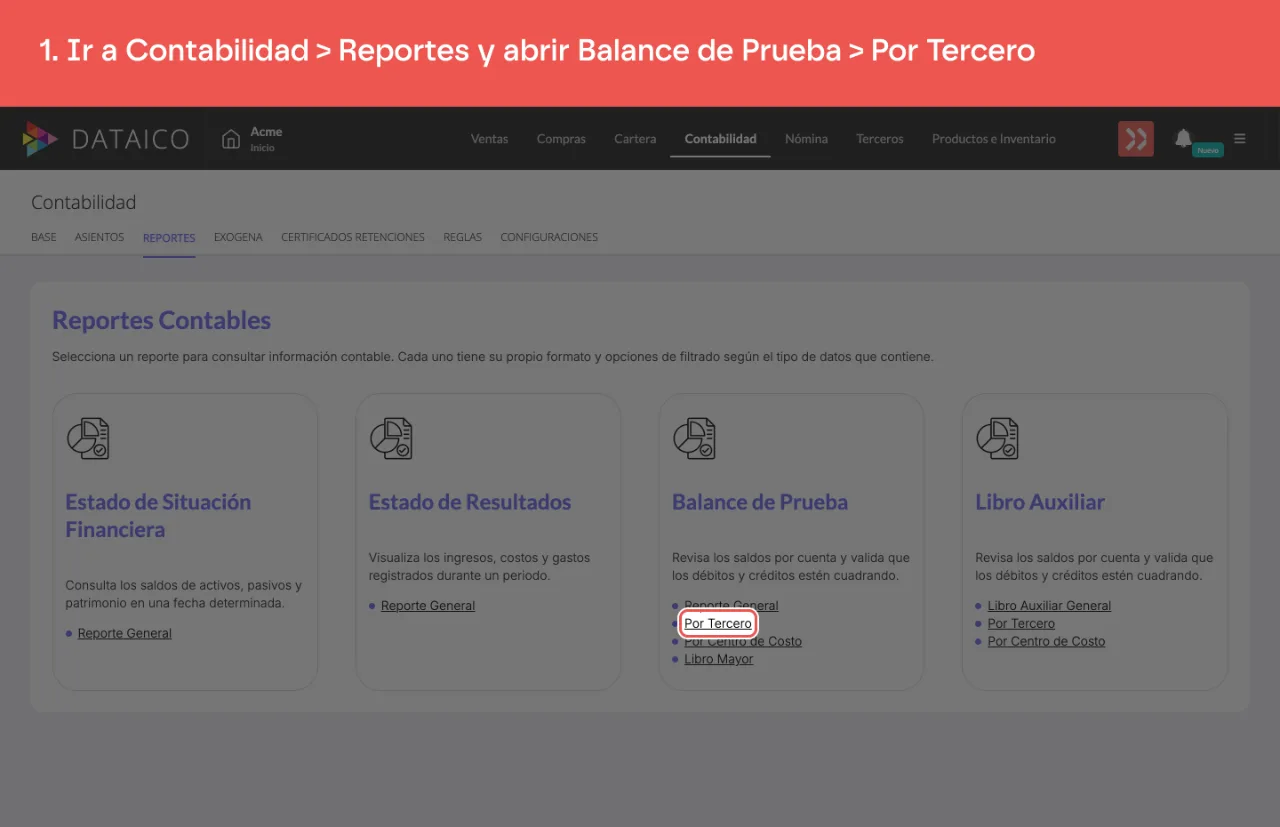Open the hamburger menu icon
The width and height of the screenshot is (1280, 827).
tap(1240, 139)
